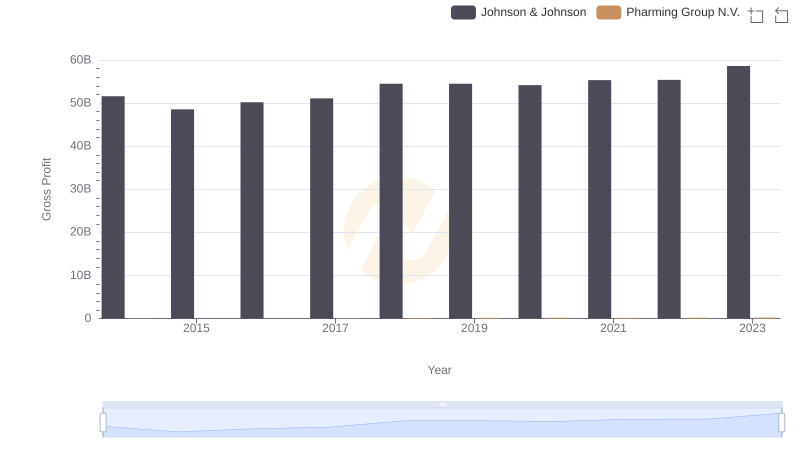Screen dimensions: 800x461
Task: Click the 2019 x-axis label
Action: tap(474, 328)
